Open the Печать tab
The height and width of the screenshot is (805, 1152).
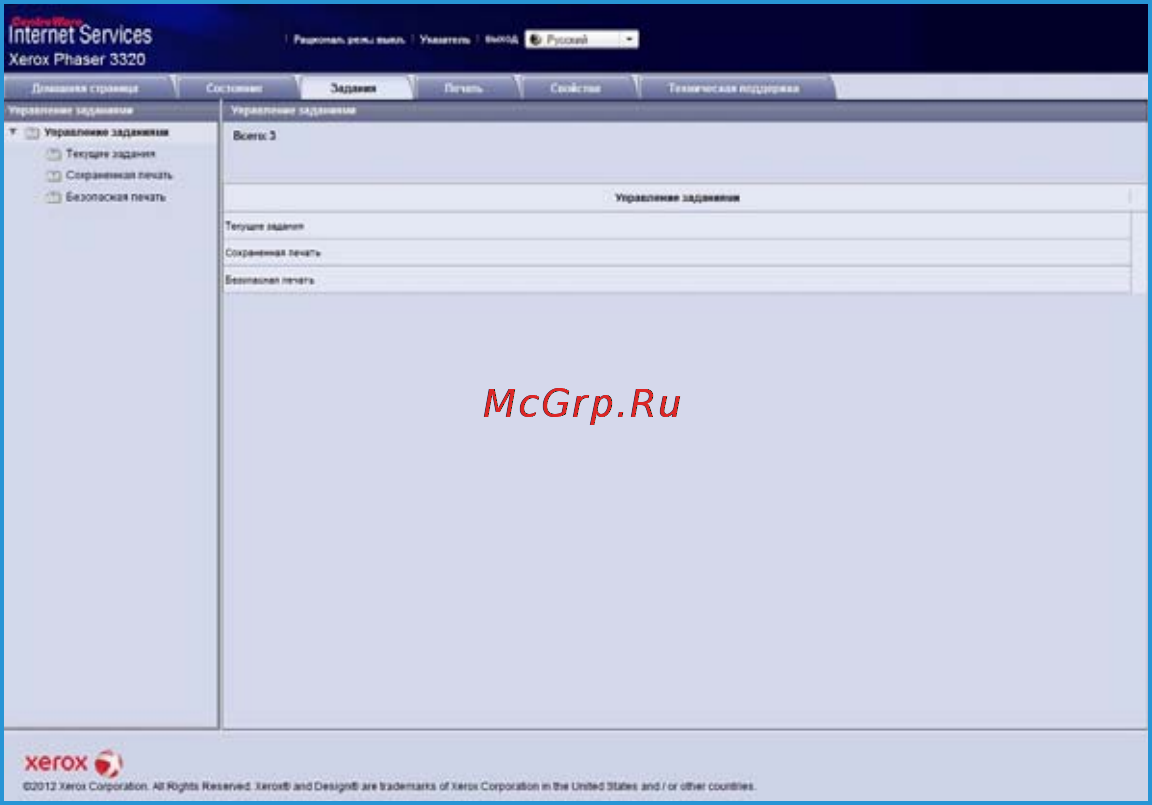[464, 88]
